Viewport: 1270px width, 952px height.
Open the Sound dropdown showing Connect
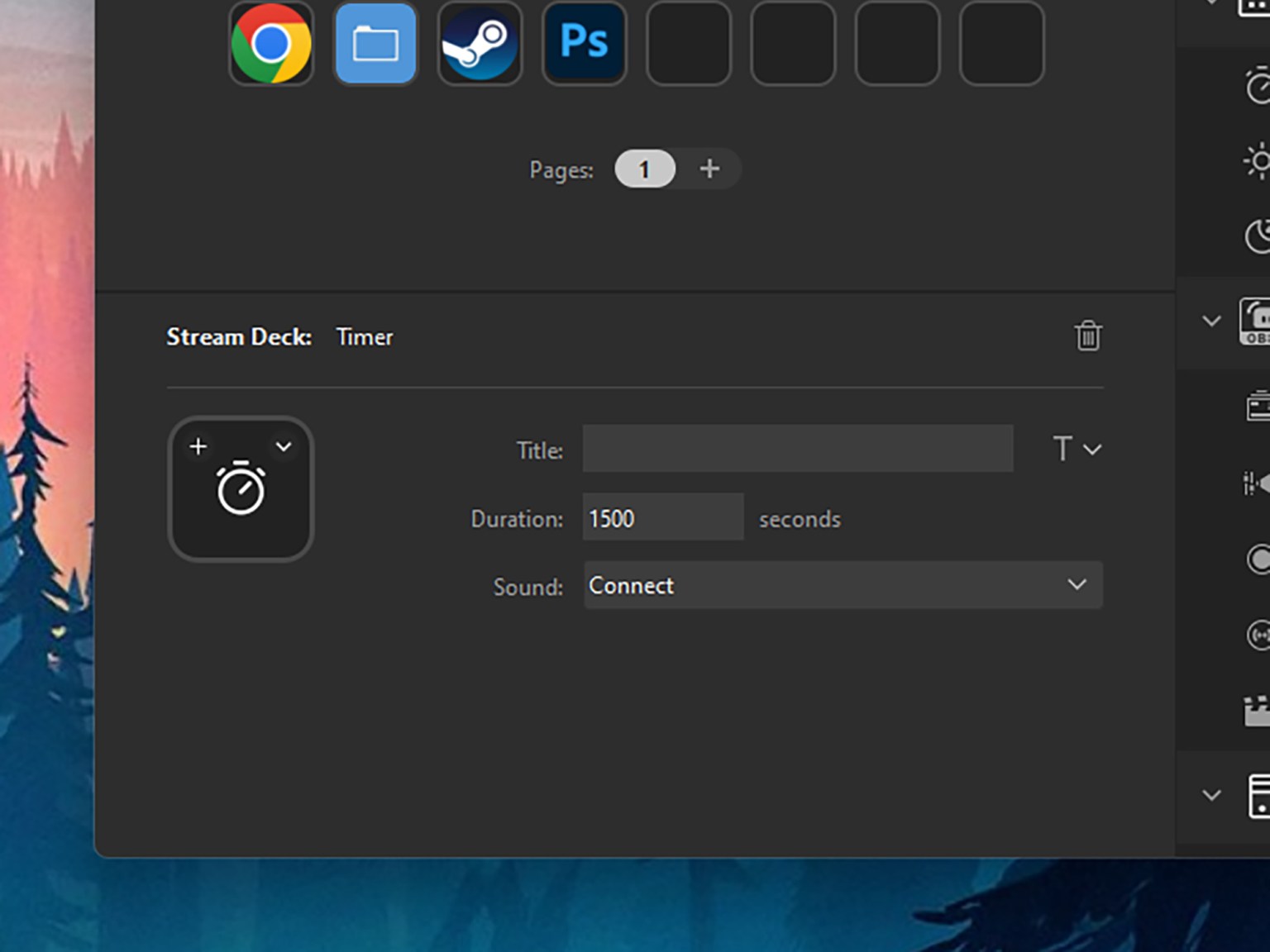tap(843, 585)
